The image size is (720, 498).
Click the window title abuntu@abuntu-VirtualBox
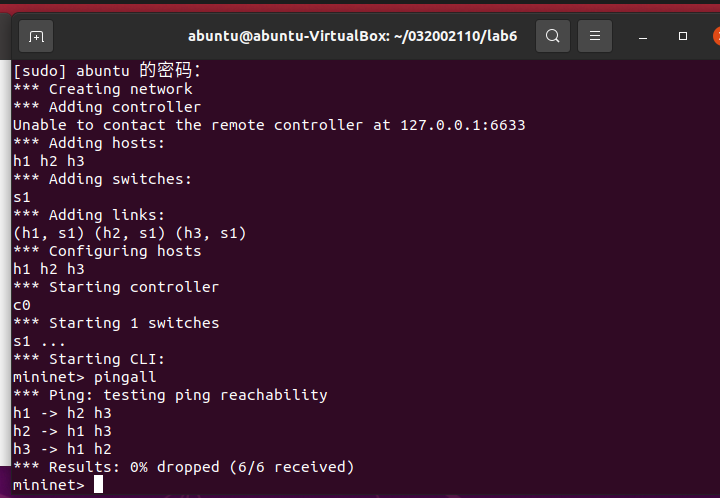(x=352, y=36)
